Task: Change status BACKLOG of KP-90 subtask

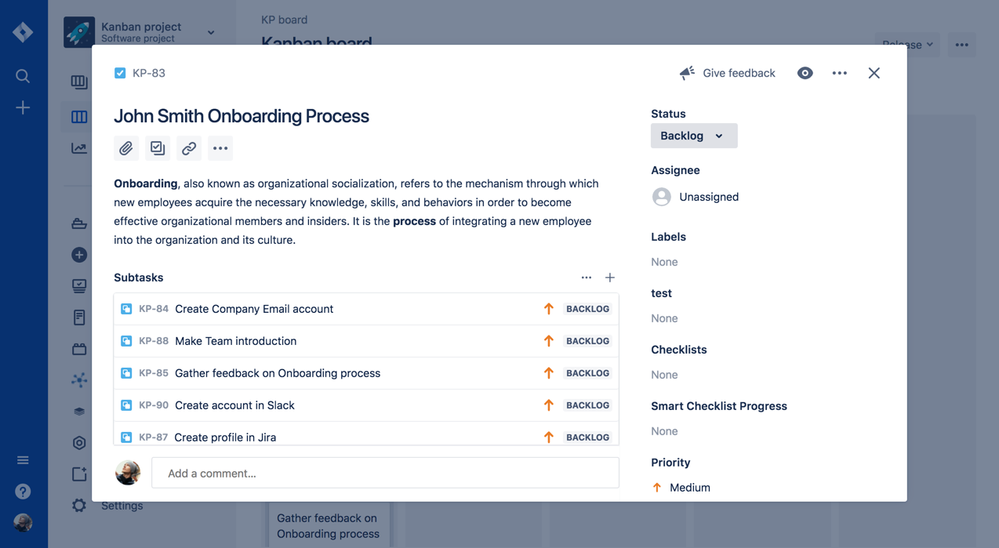Action: click(587, 405)
